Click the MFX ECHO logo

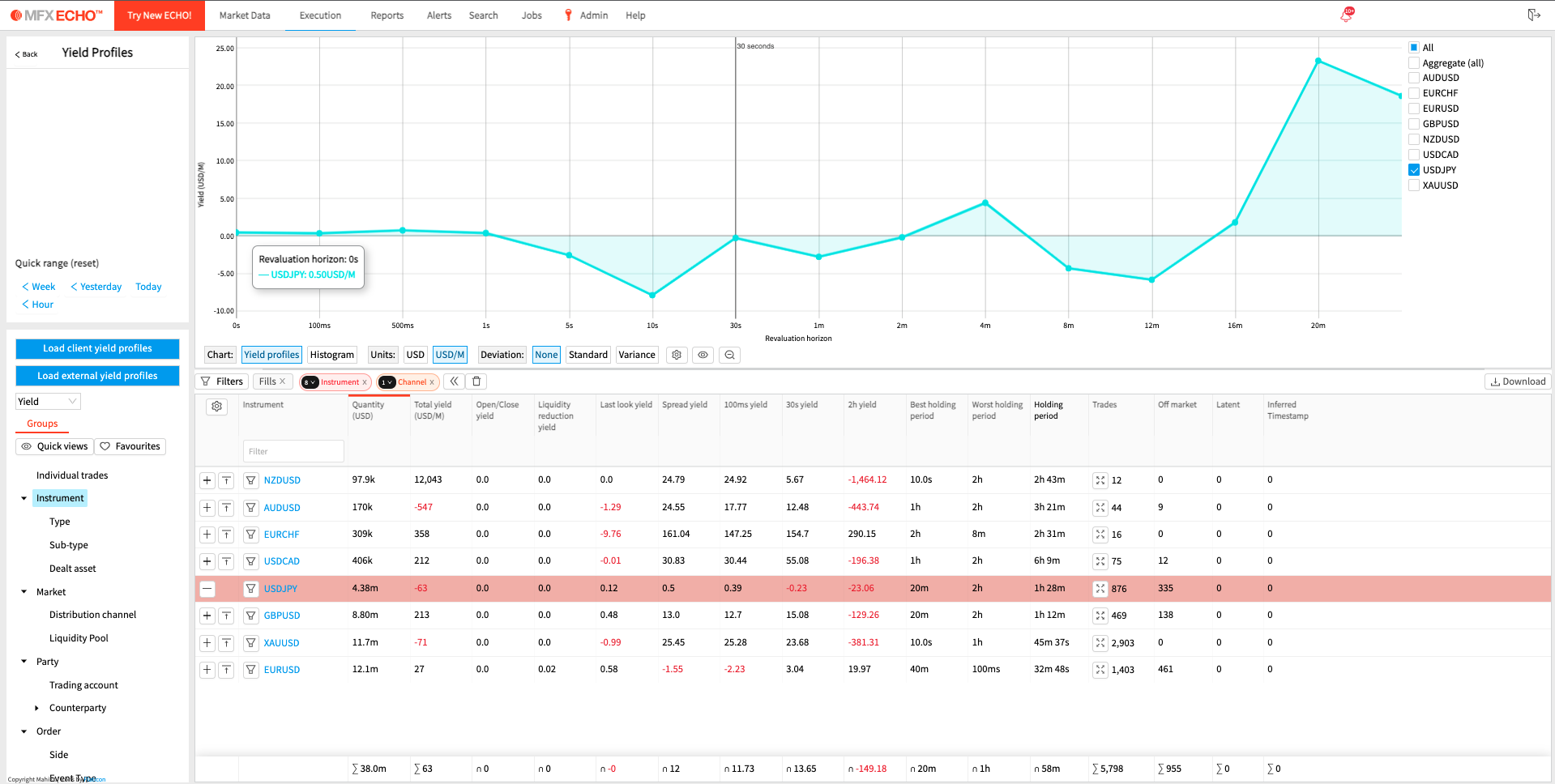[x=57, y=15]
